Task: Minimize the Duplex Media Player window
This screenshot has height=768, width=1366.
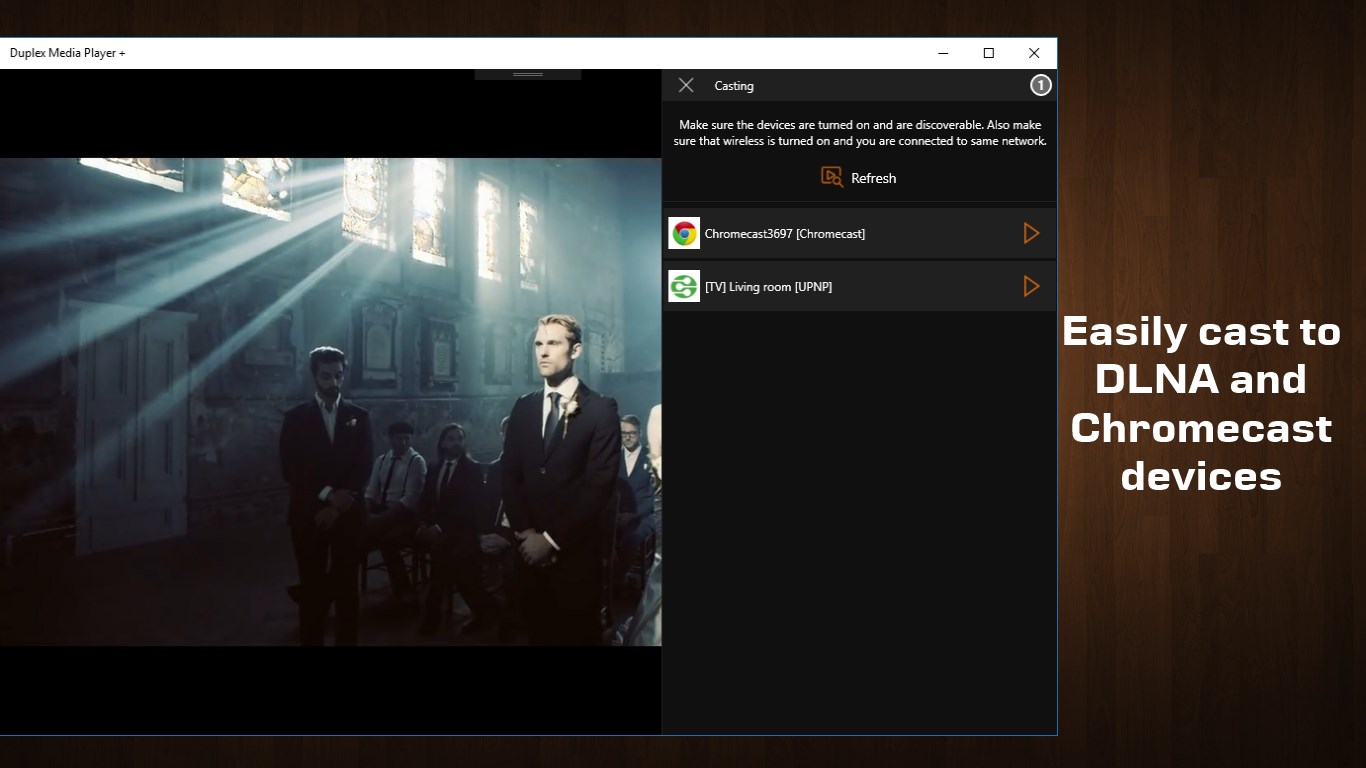Action: (x=943, y=53)
